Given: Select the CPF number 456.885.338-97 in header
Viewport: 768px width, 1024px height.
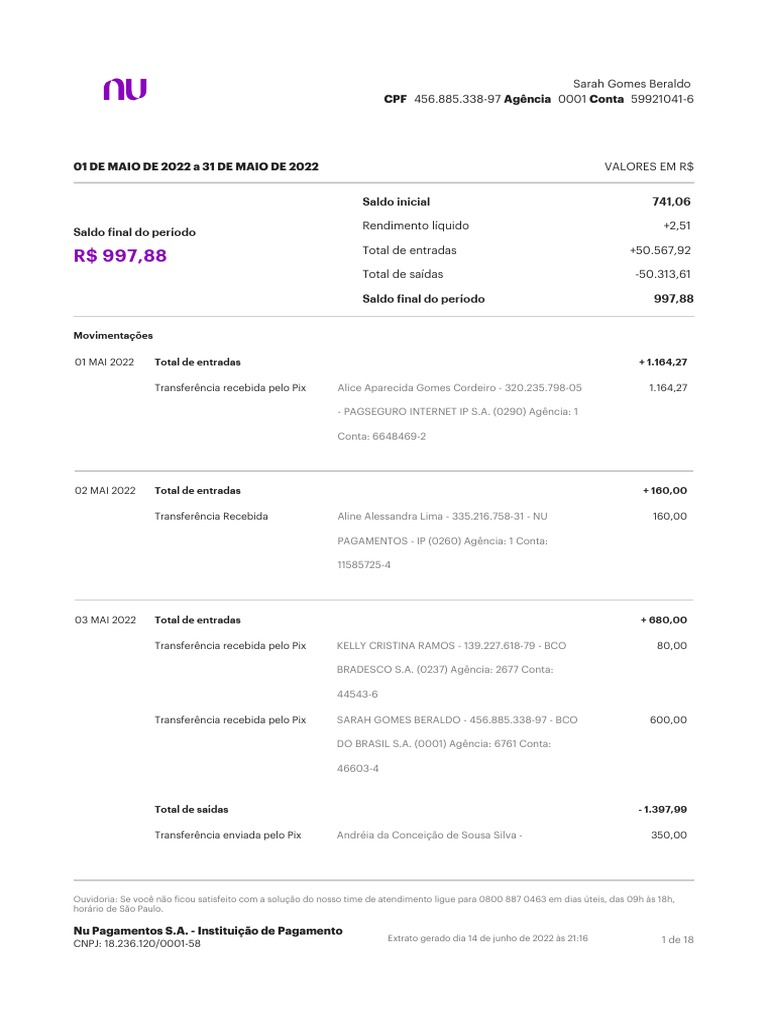Looking at the screenshot, I should pyautogui.click(x=457, y=100).
